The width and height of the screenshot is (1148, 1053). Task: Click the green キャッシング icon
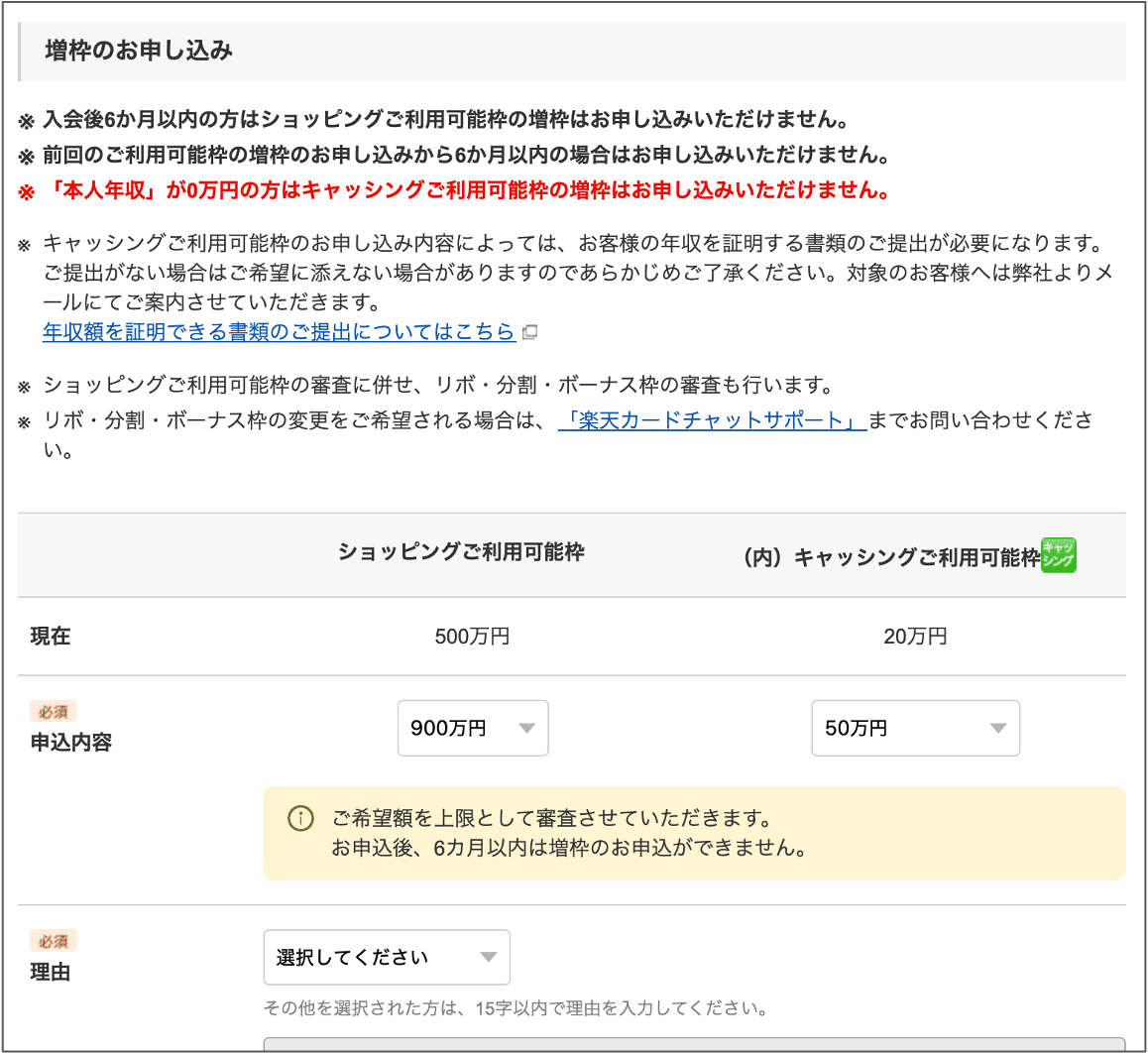(1060, 555)
